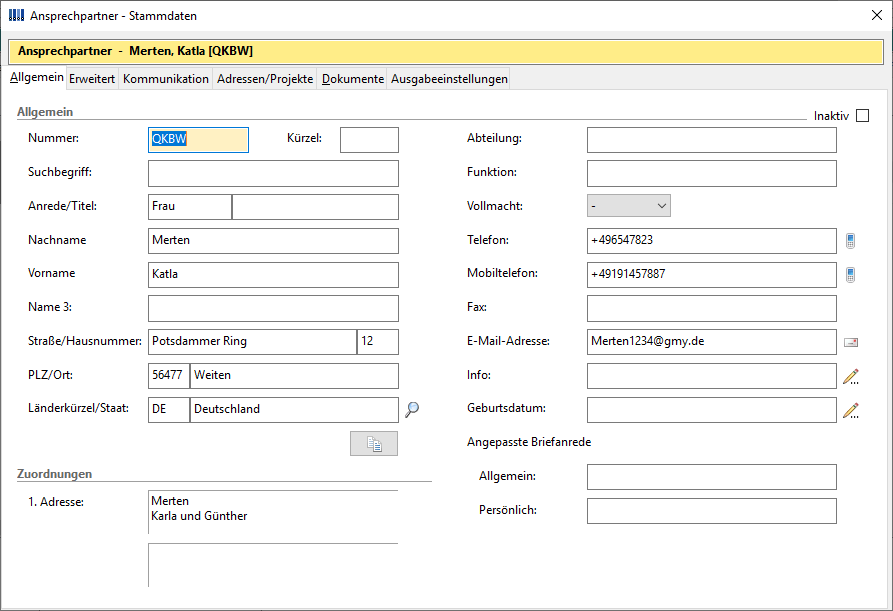893x611 pixels.
Task: Click the PLZ field containing 56477
Action: click(x=169, y=376)
